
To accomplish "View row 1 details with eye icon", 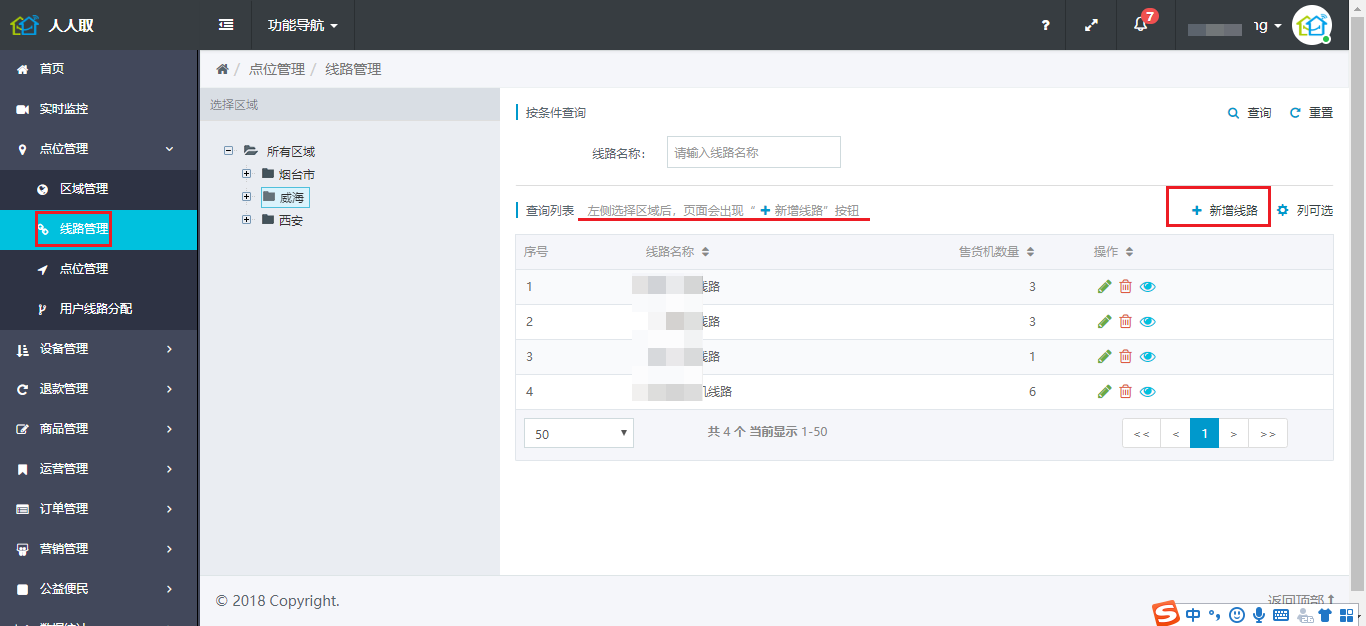I will [1148, 287].
